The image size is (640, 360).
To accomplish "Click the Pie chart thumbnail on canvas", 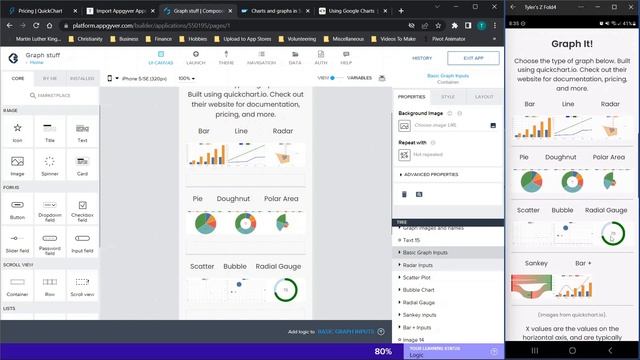I will [x=206, y=223].
